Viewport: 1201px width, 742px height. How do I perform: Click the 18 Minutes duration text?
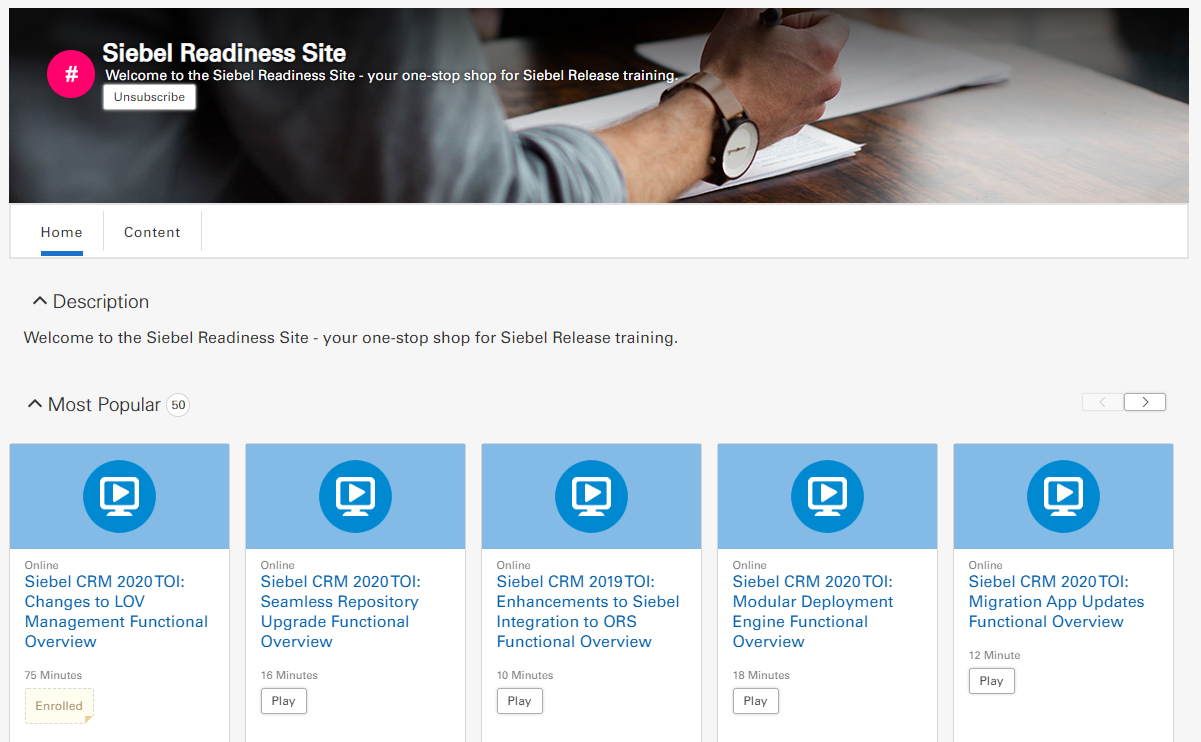coord(761,675)
